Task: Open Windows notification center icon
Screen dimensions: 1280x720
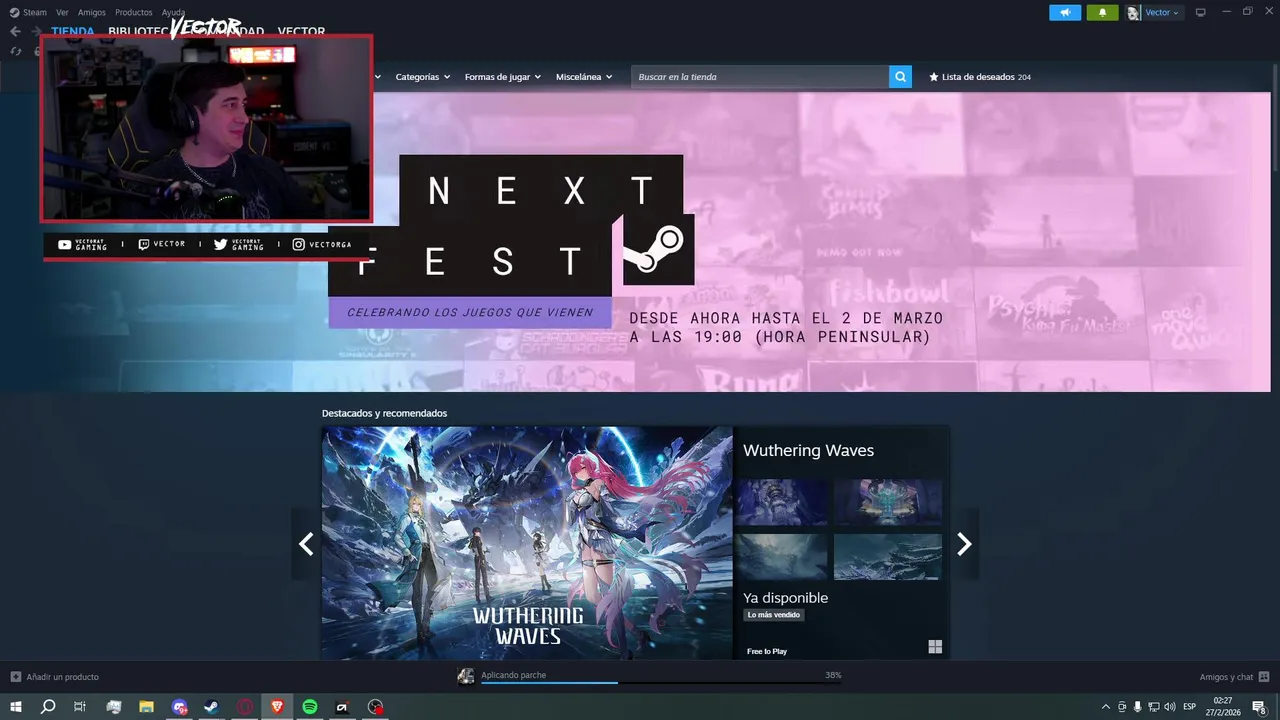Action: (x=1260, y=707)
